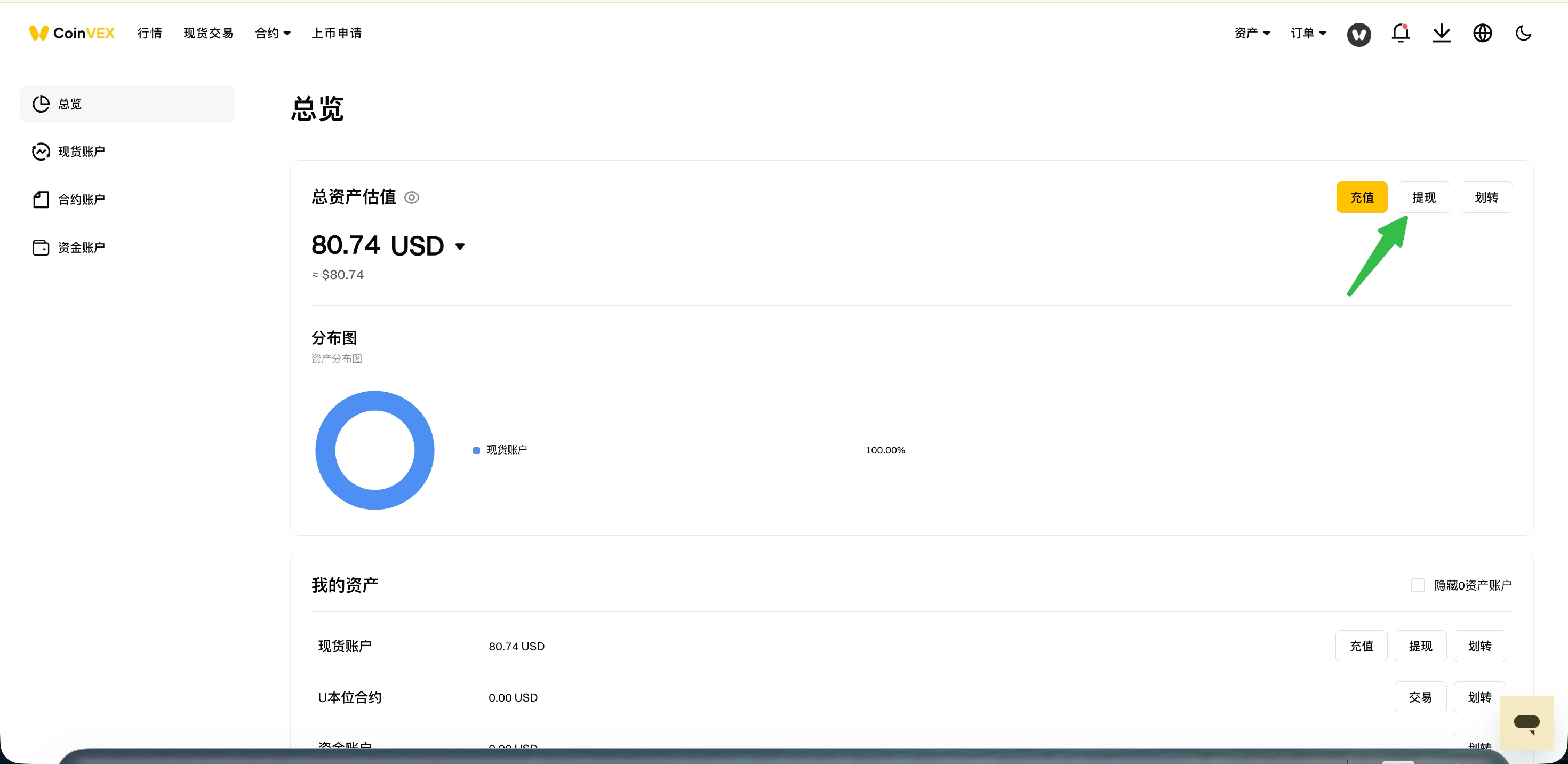
Task: Click the download app icon
Action: coord(1442,33)
